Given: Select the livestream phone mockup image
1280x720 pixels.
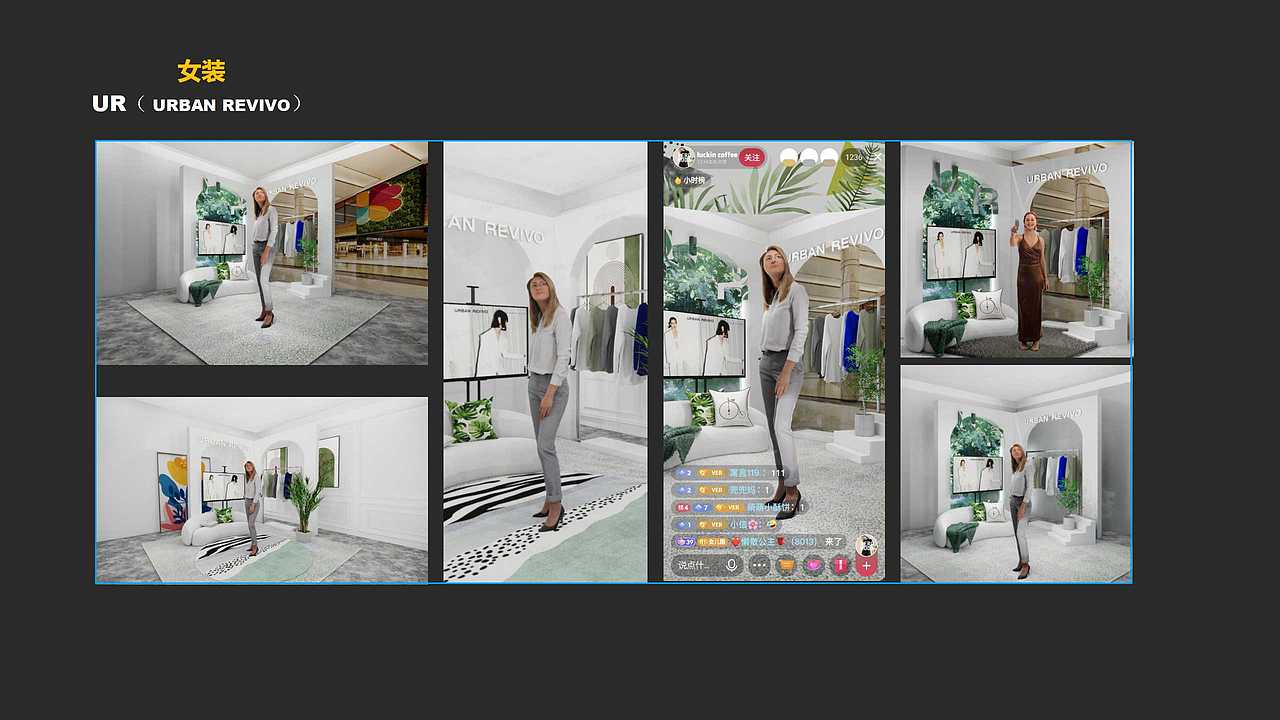Looking at the screenshot, I should (774, 362).
